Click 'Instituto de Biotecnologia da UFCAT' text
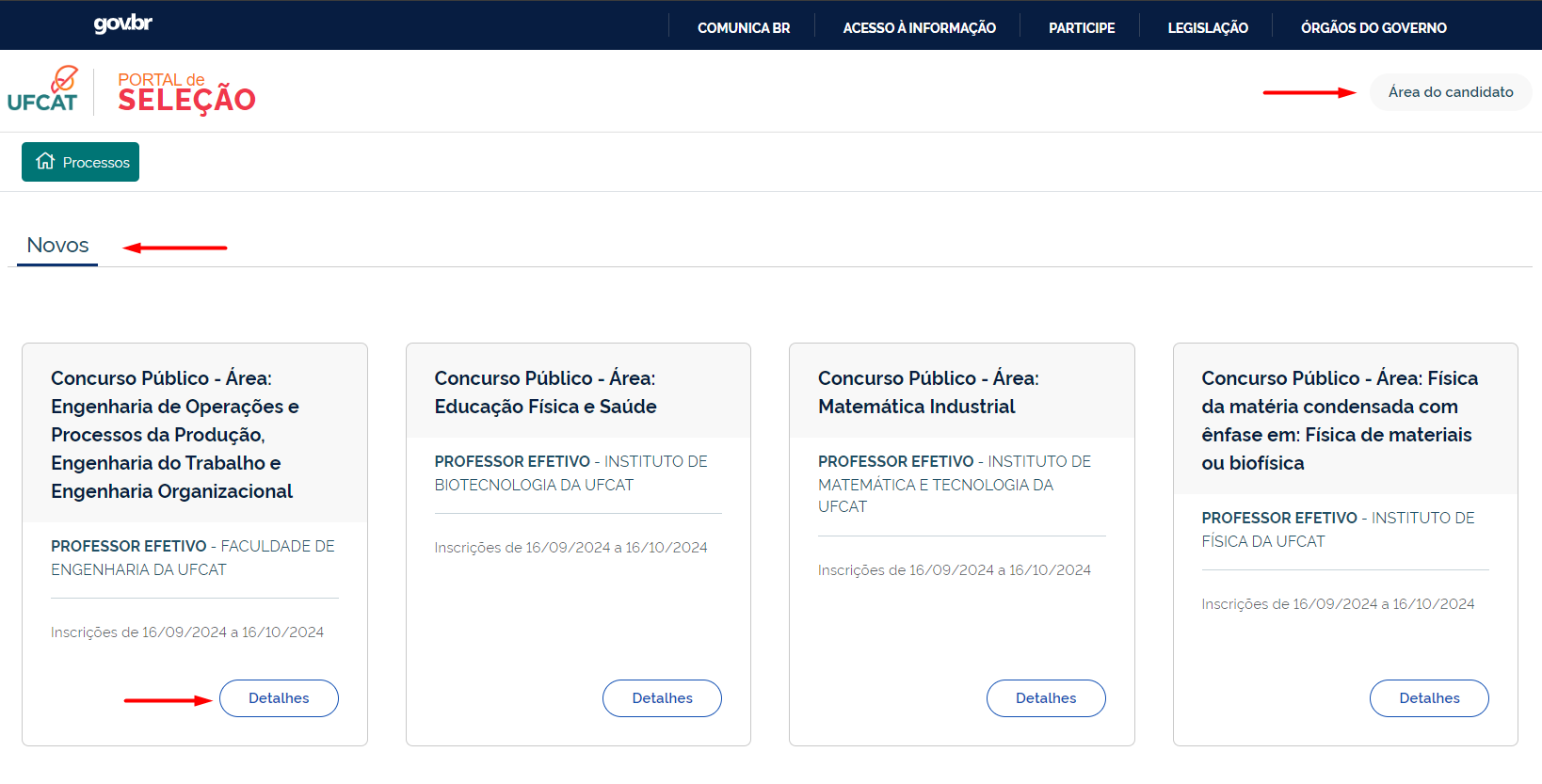Viewport: 1542px width, 784px height. click(570, 473)
